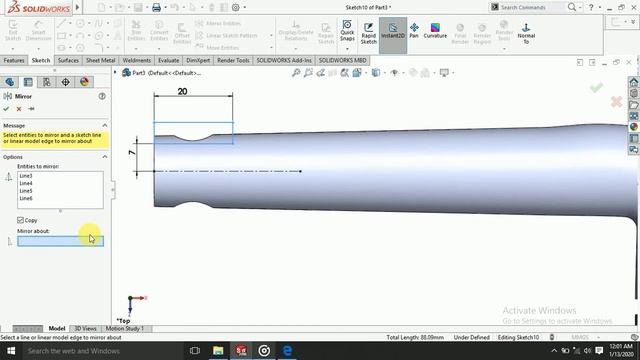Open the Hide/Show Items eye icon
Image resolution: width=640 pixels, height=360 pixels.
pos(394,73)
